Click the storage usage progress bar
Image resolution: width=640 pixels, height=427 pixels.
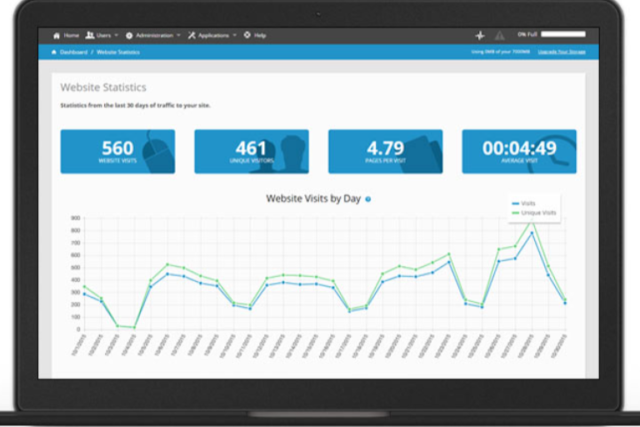click(x=563, y=34)
